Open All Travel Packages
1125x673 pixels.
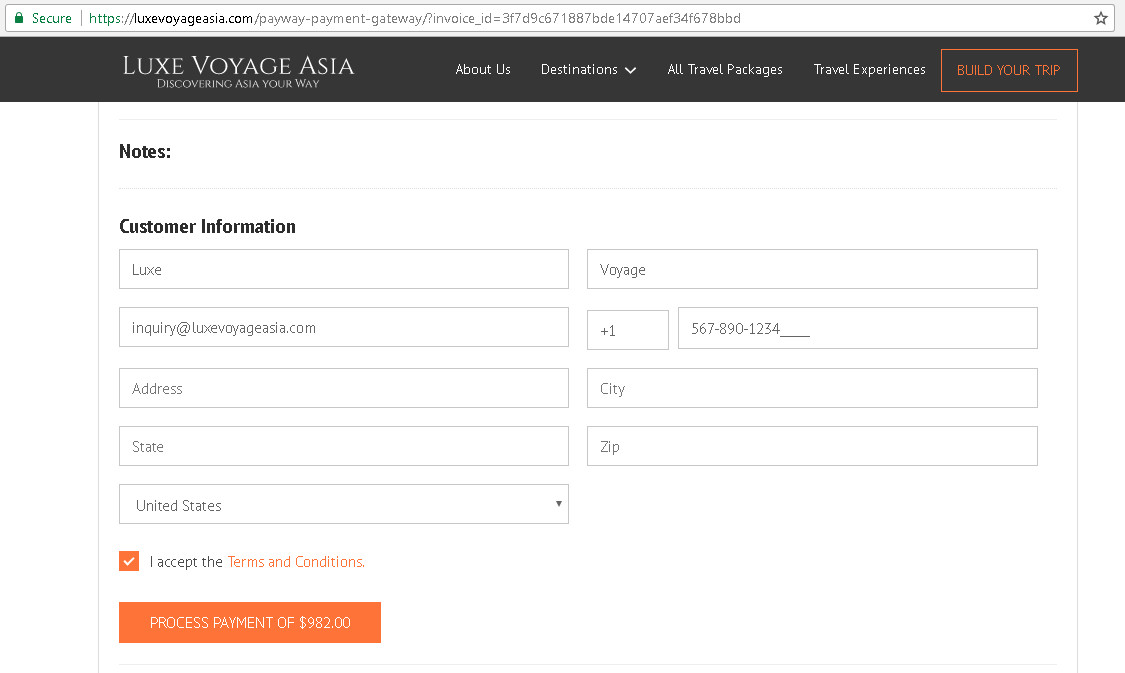pyautogui.click(x=725, y=70)
